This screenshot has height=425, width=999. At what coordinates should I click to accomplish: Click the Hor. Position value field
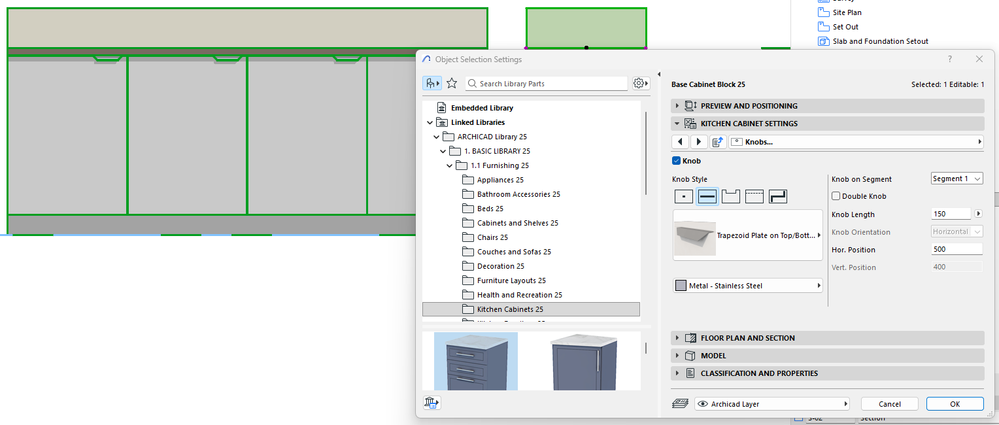point(956,249)
